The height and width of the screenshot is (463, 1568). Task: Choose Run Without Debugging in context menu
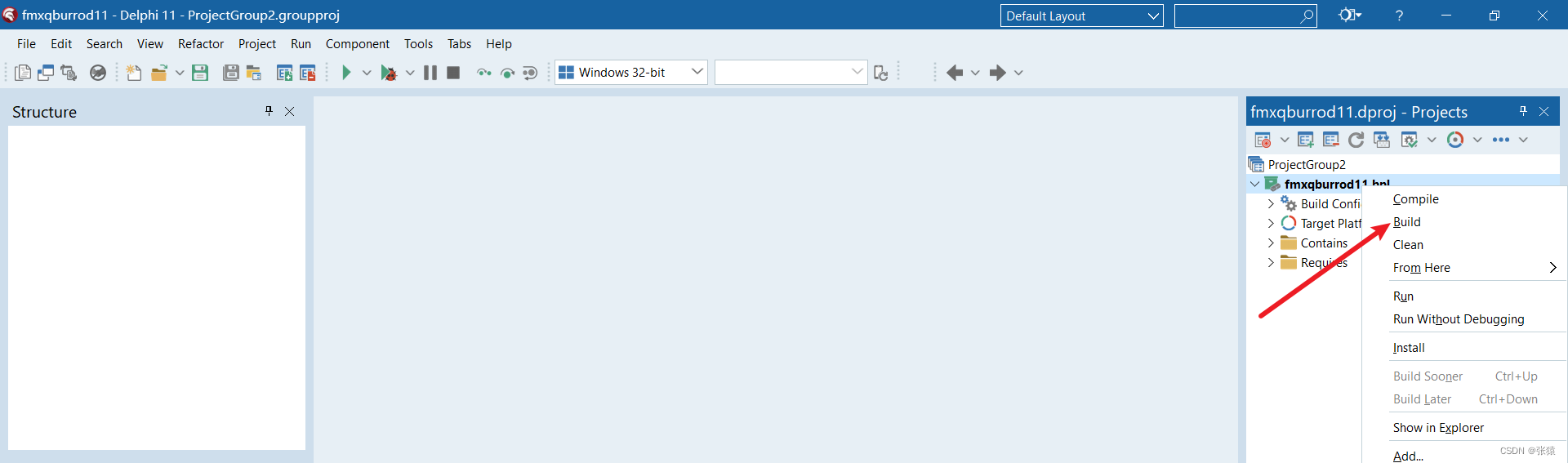pos(1464,319)
